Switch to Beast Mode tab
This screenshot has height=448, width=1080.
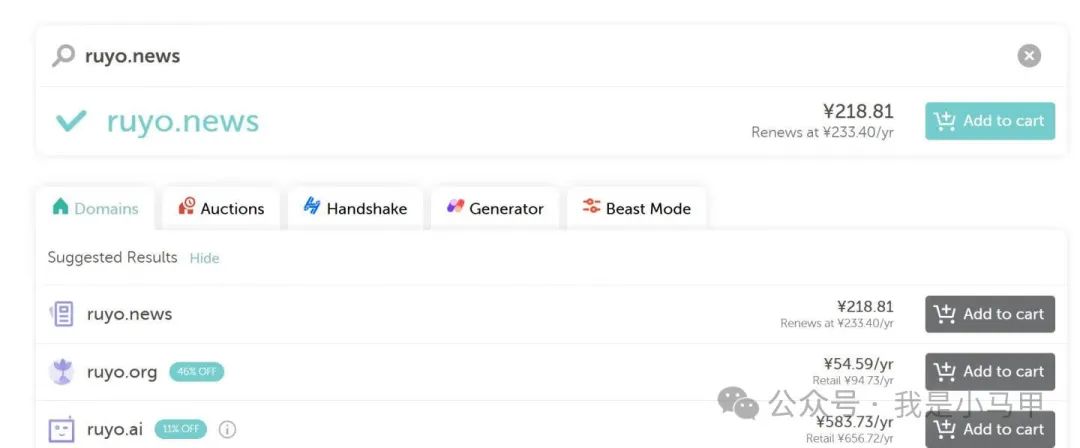point(636,208)
